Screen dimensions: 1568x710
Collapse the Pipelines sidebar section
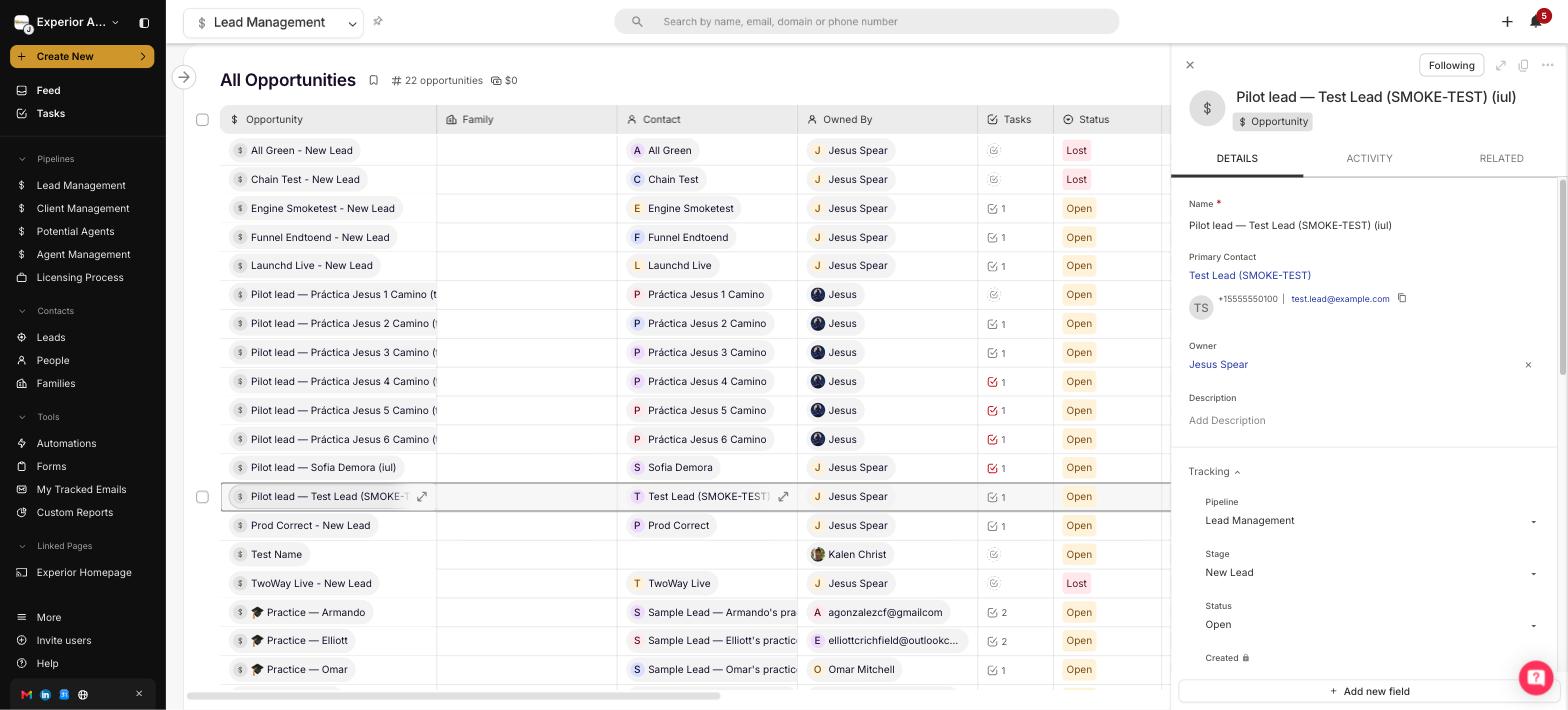point(23,159)
